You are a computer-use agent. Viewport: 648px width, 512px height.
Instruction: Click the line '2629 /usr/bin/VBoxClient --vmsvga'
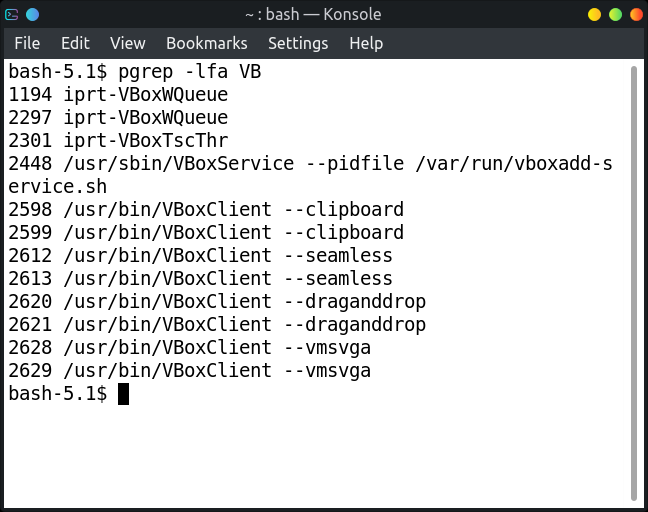(x=190, y=371)
